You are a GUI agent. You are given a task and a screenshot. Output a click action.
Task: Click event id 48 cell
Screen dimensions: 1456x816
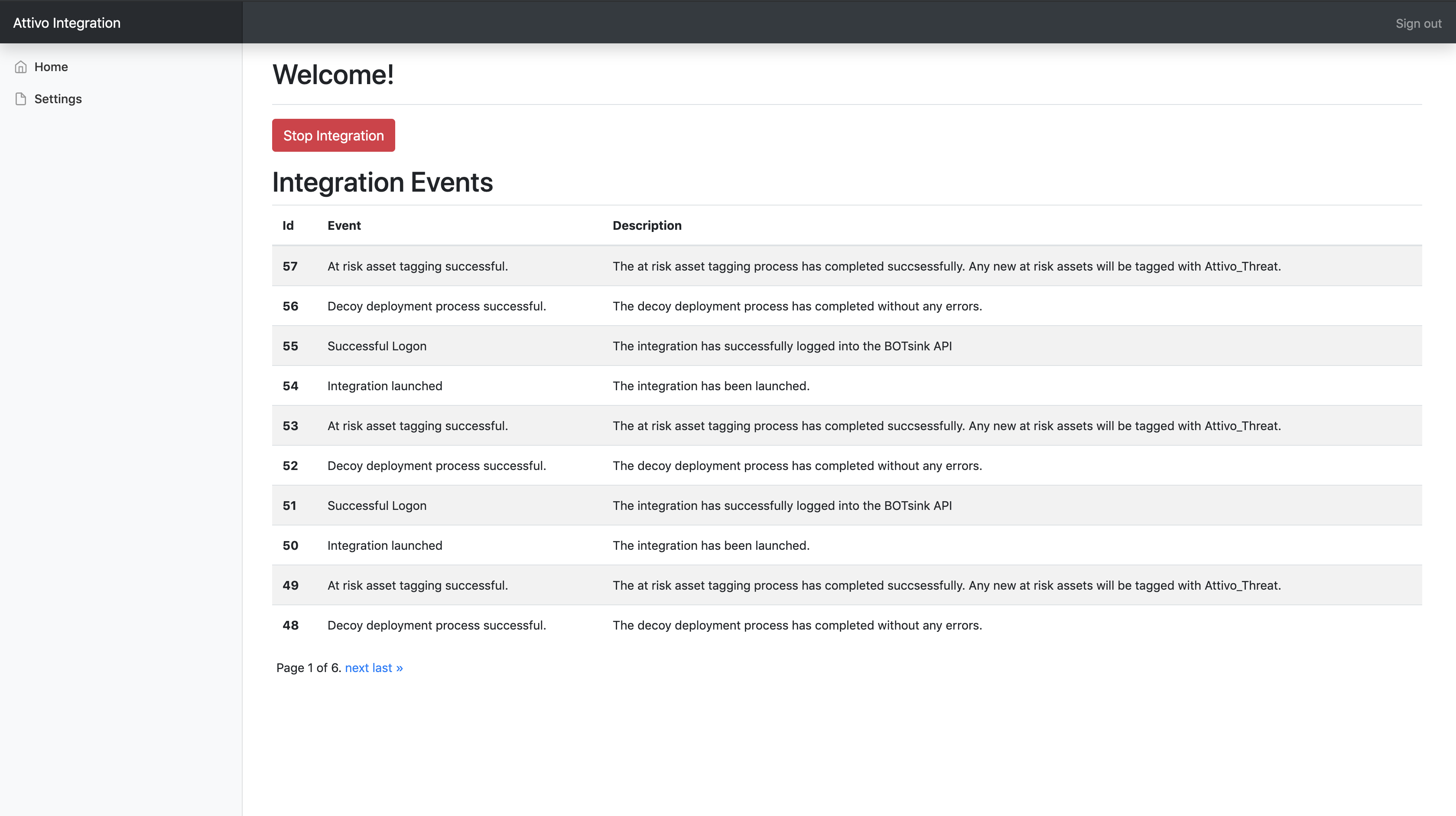click(x=290, y=625)
